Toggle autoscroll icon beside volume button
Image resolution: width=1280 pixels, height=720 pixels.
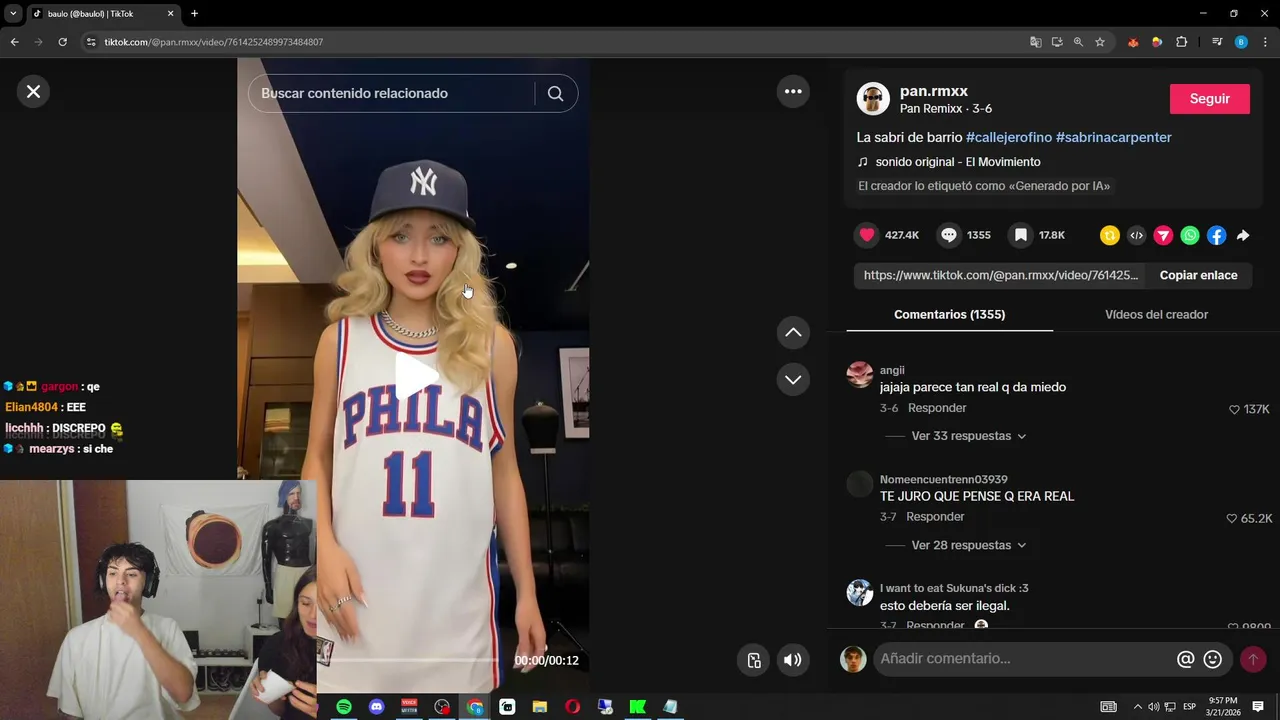point(754,660)
